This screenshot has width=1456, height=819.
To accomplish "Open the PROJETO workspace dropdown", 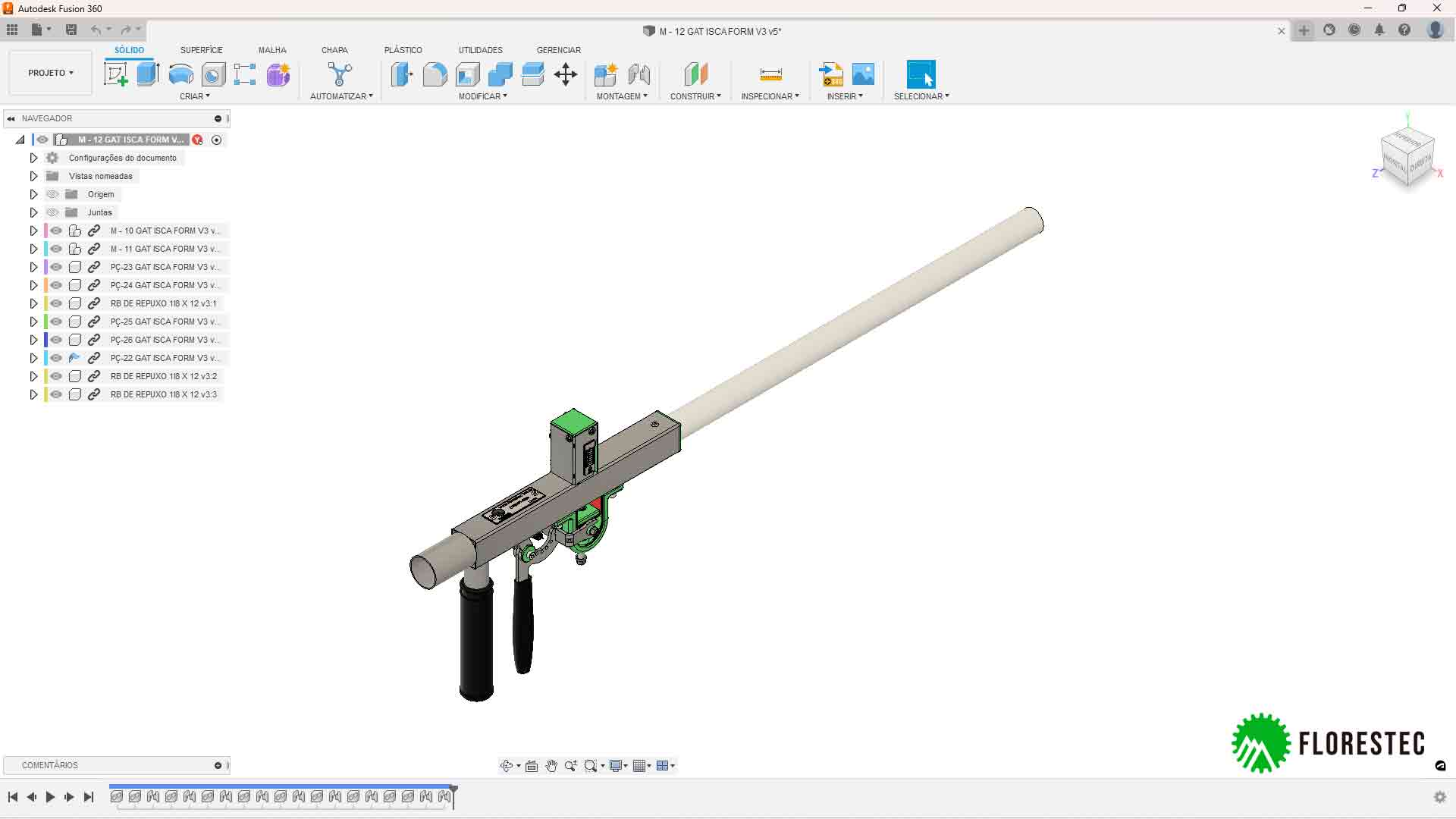I will pos(50,73).
